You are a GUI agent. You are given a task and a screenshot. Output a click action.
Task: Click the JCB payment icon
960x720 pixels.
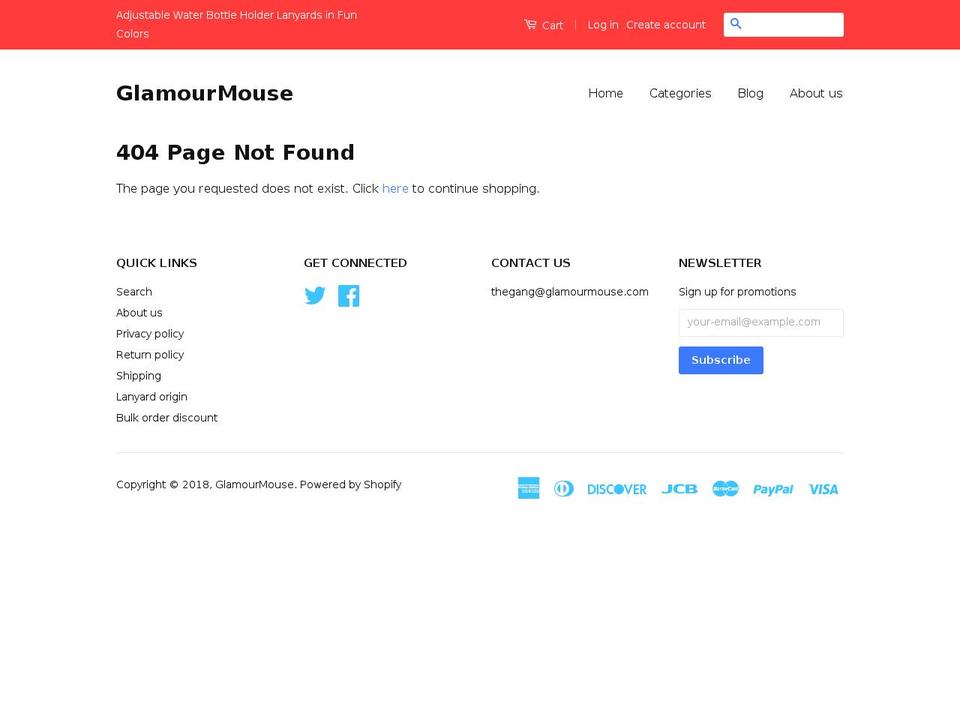coord(680,489)
